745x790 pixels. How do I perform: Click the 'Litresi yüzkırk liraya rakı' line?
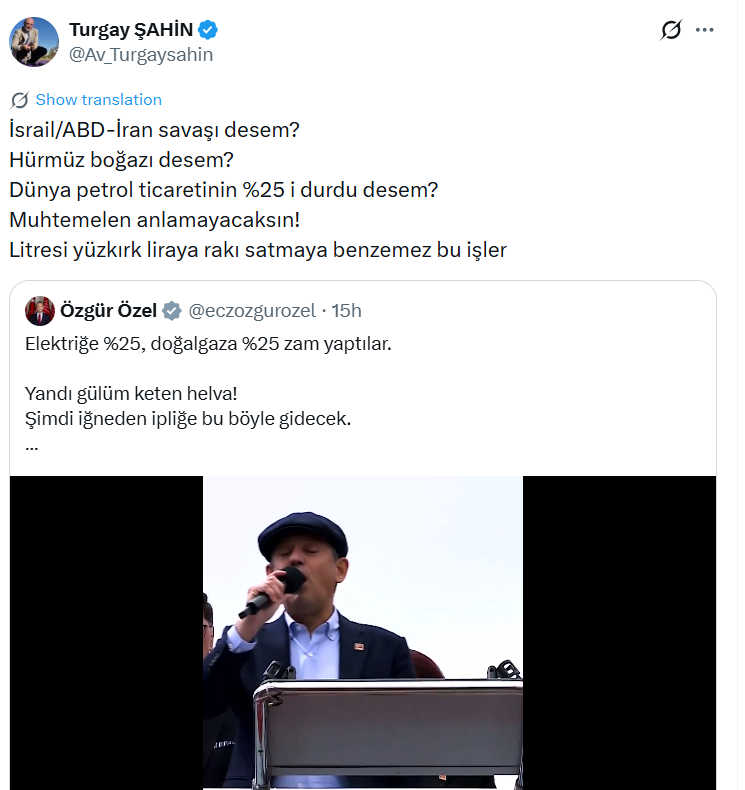pyautogui.click(x=257, y=250)
